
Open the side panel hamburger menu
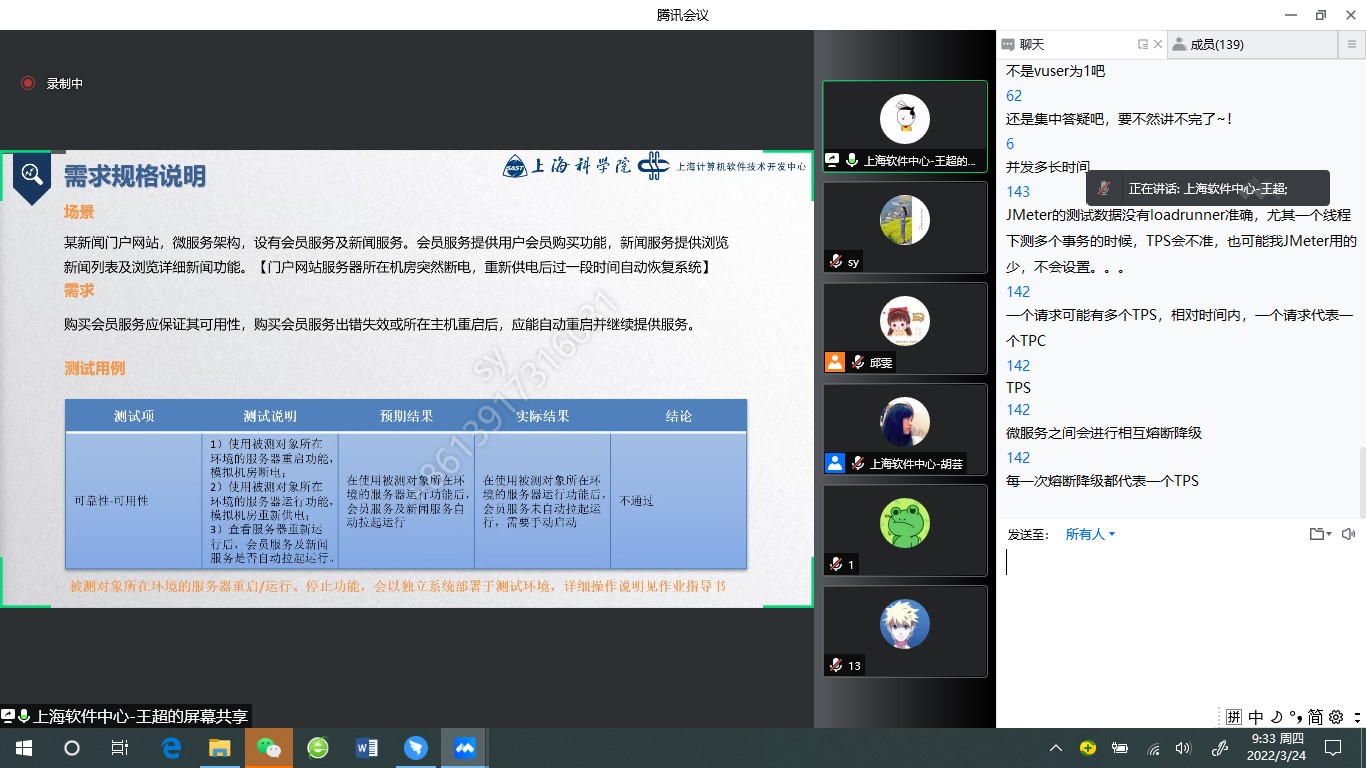click(1350, 45)
